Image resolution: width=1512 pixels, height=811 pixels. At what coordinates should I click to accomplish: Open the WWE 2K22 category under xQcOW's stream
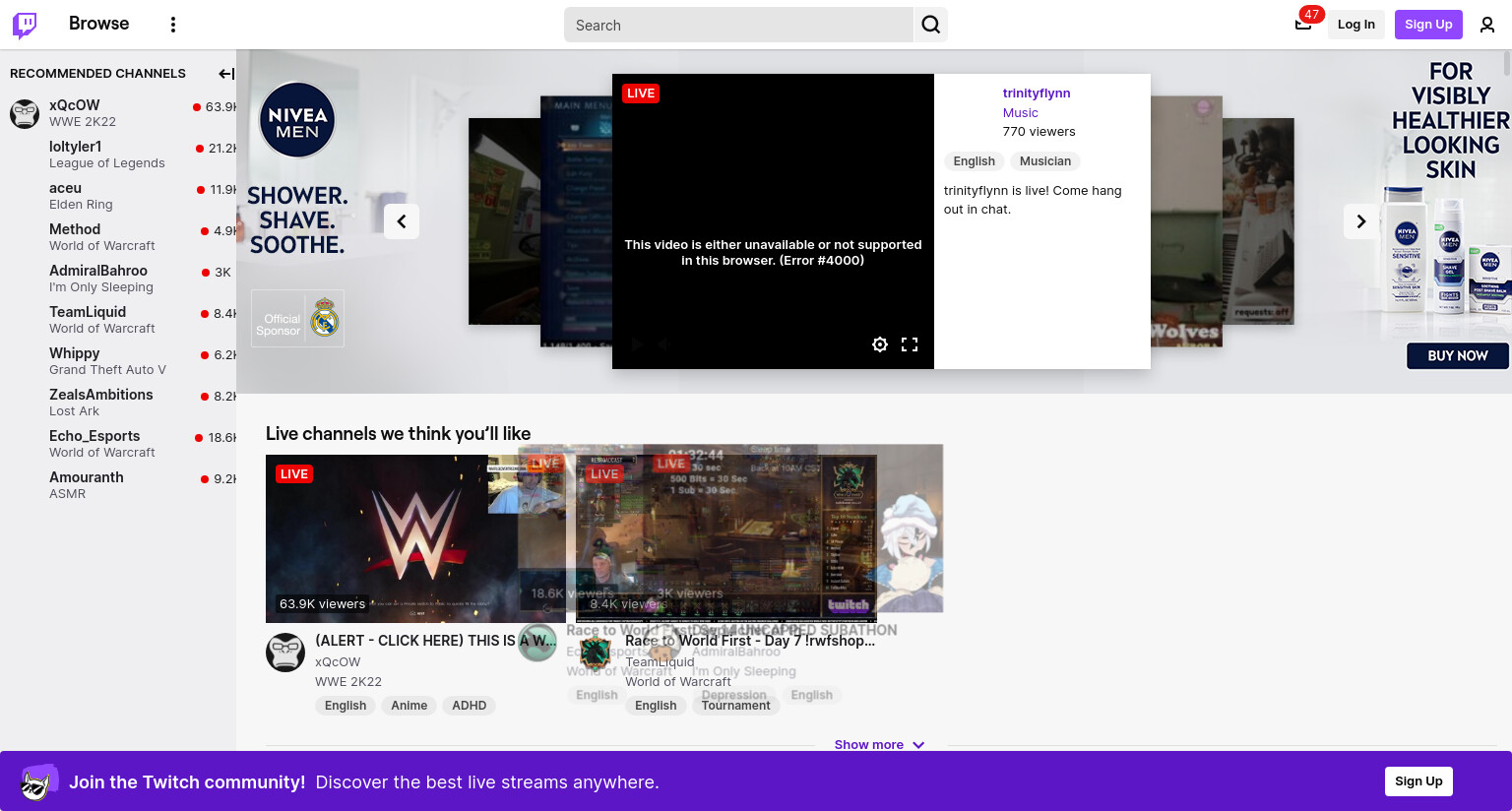(348, 682)
